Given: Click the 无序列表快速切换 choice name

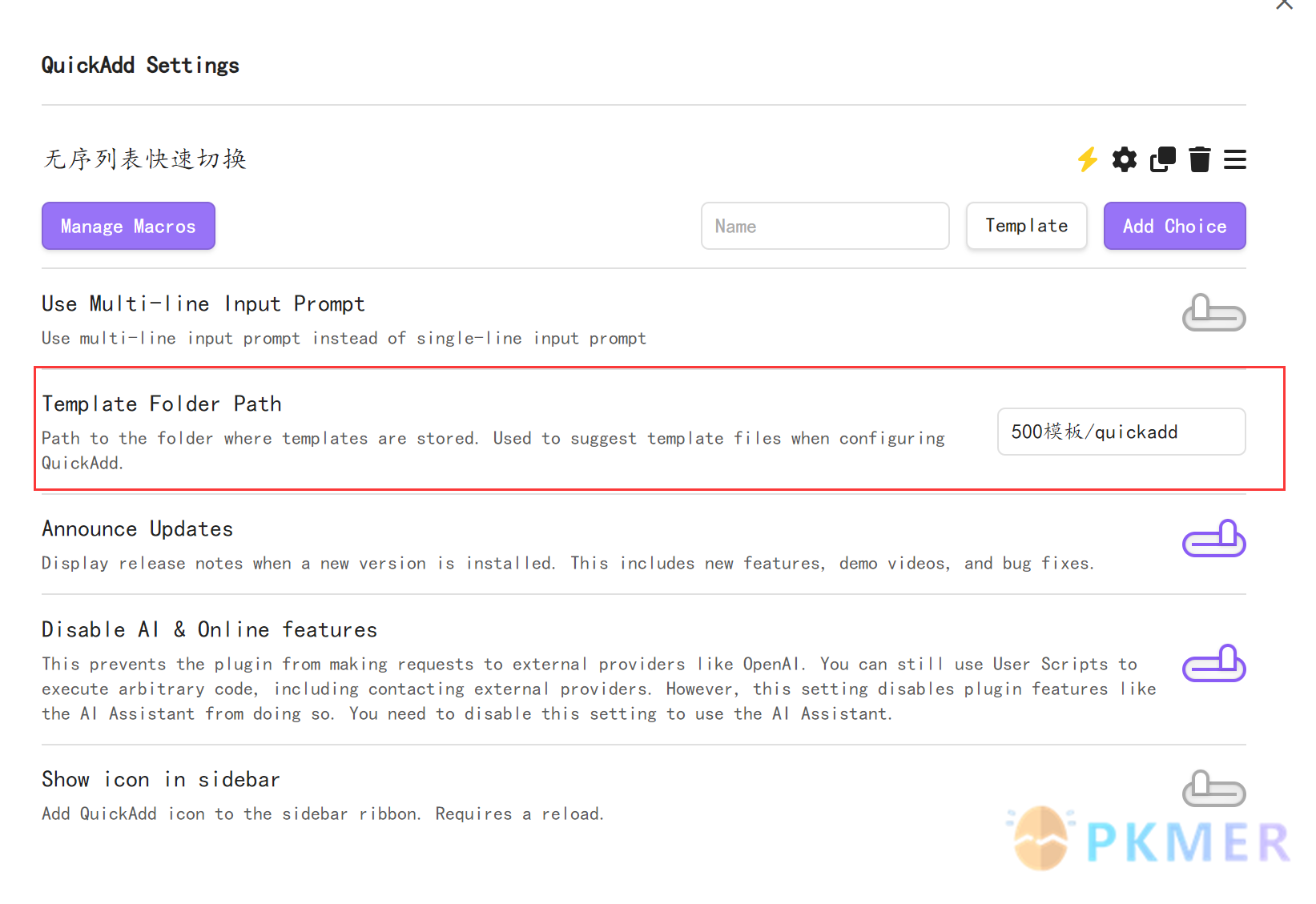Looking at the screenshot, I should (145, 159).
